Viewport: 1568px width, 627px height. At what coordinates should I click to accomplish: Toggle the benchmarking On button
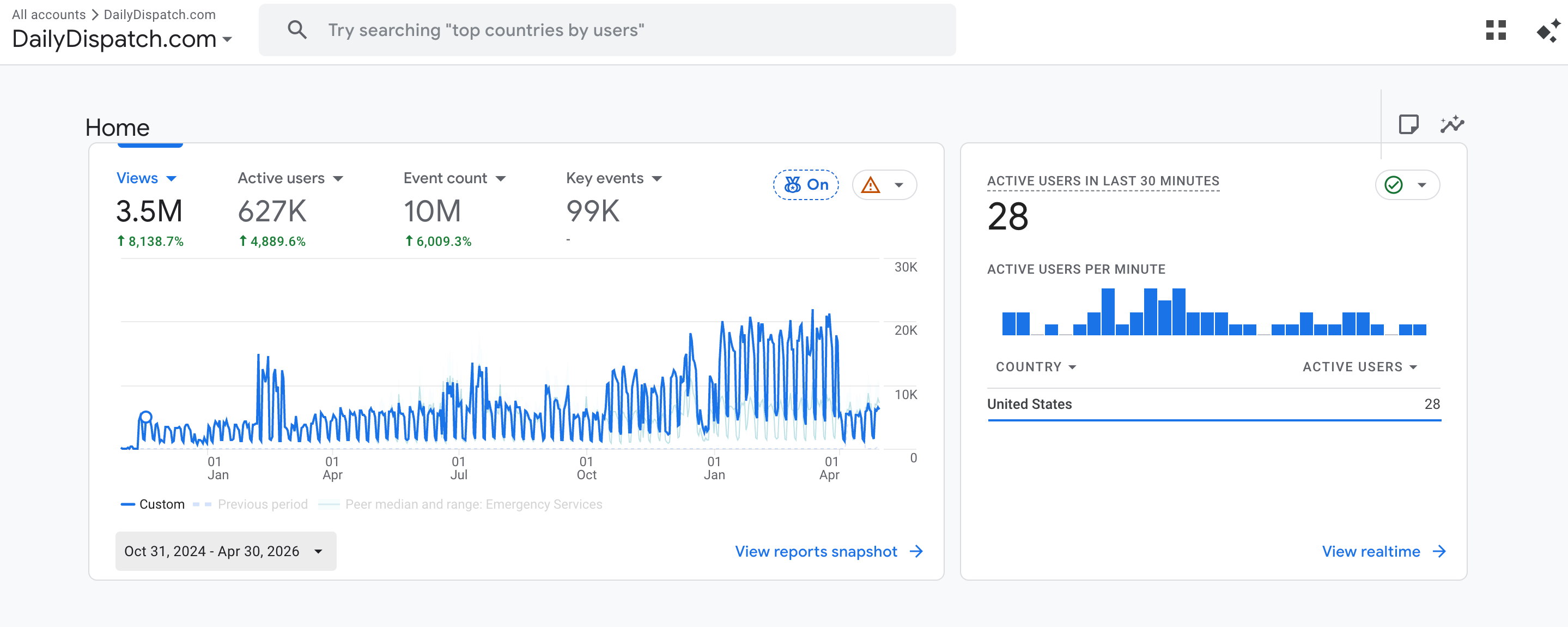806,185
